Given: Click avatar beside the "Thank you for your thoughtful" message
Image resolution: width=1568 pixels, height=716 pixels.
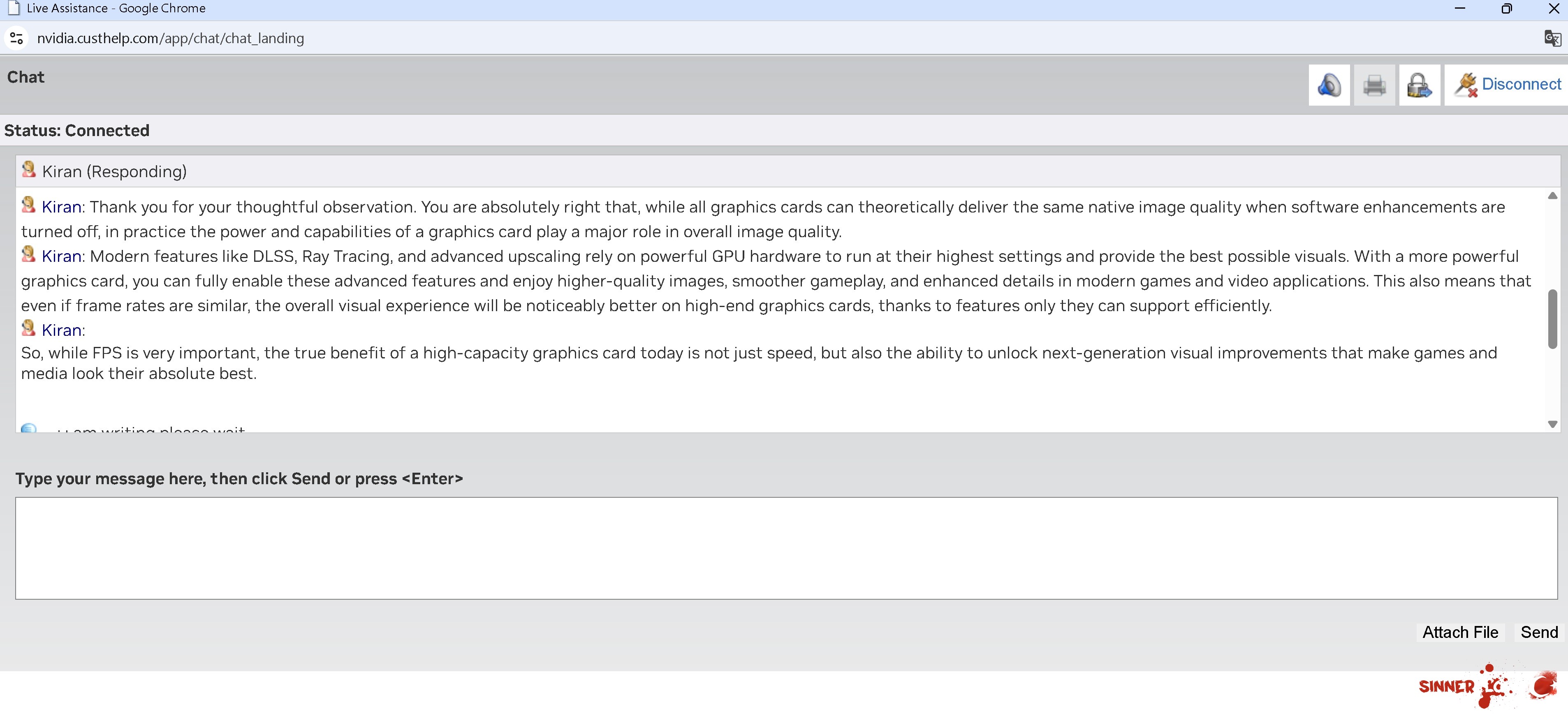Looking at the screenshot, I should [x=29, y=205].
